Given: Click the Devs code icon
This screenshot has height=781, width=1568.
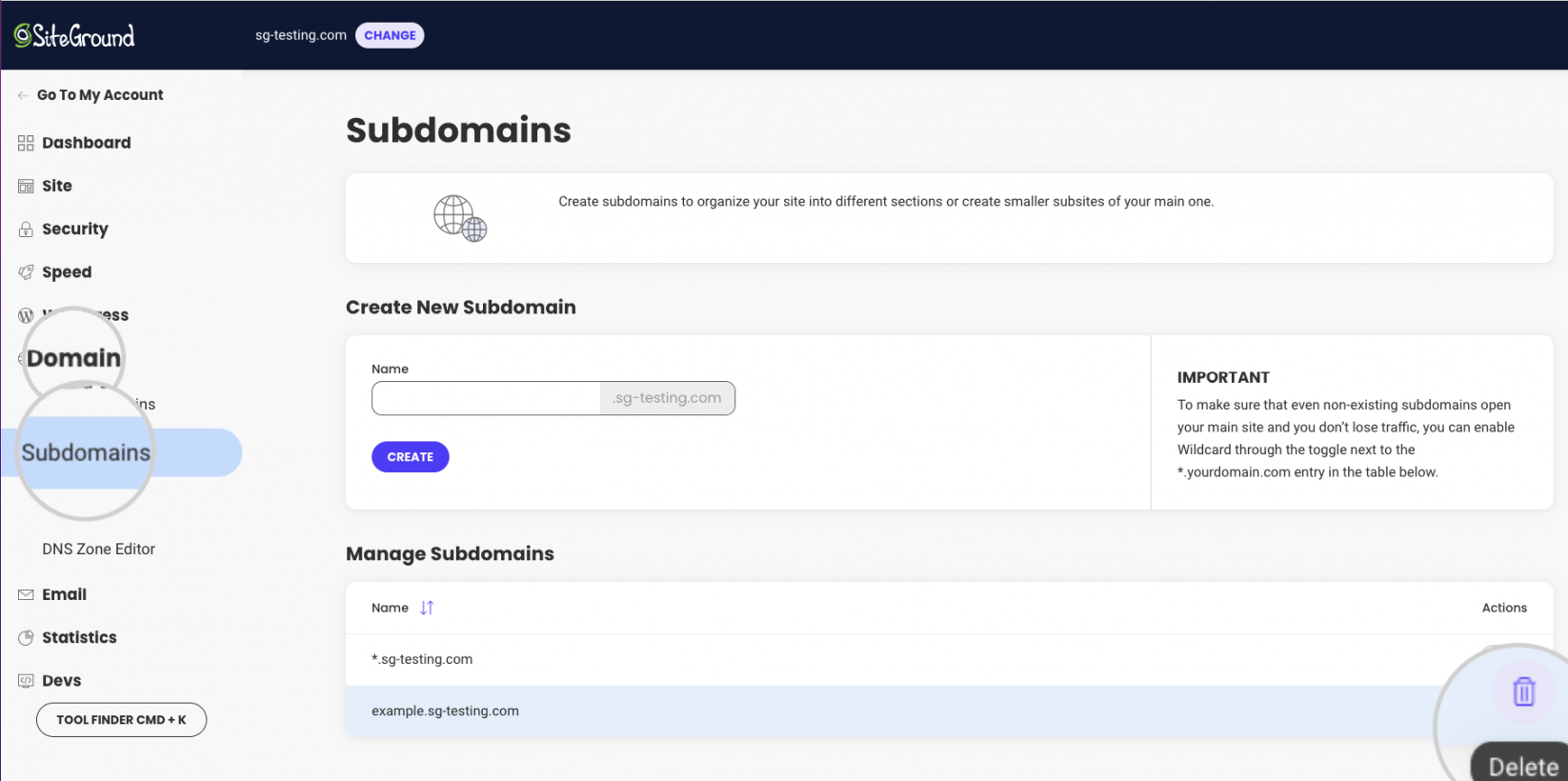Looking at the screenshot, I should (x=26, y=681).
